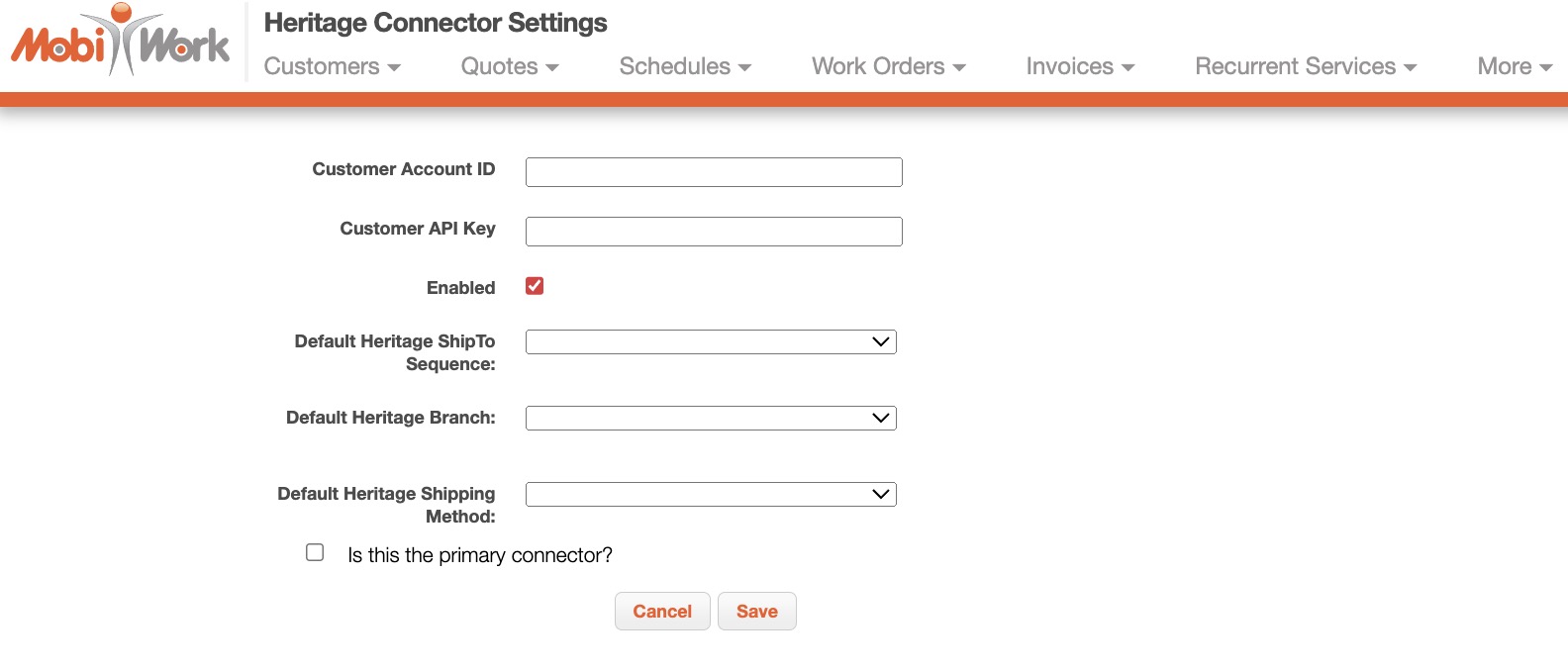Viewport: 1568px width, 671px height.
Task: Click the Cancel button
Action: pyautogui.click(x=662, y=612)
